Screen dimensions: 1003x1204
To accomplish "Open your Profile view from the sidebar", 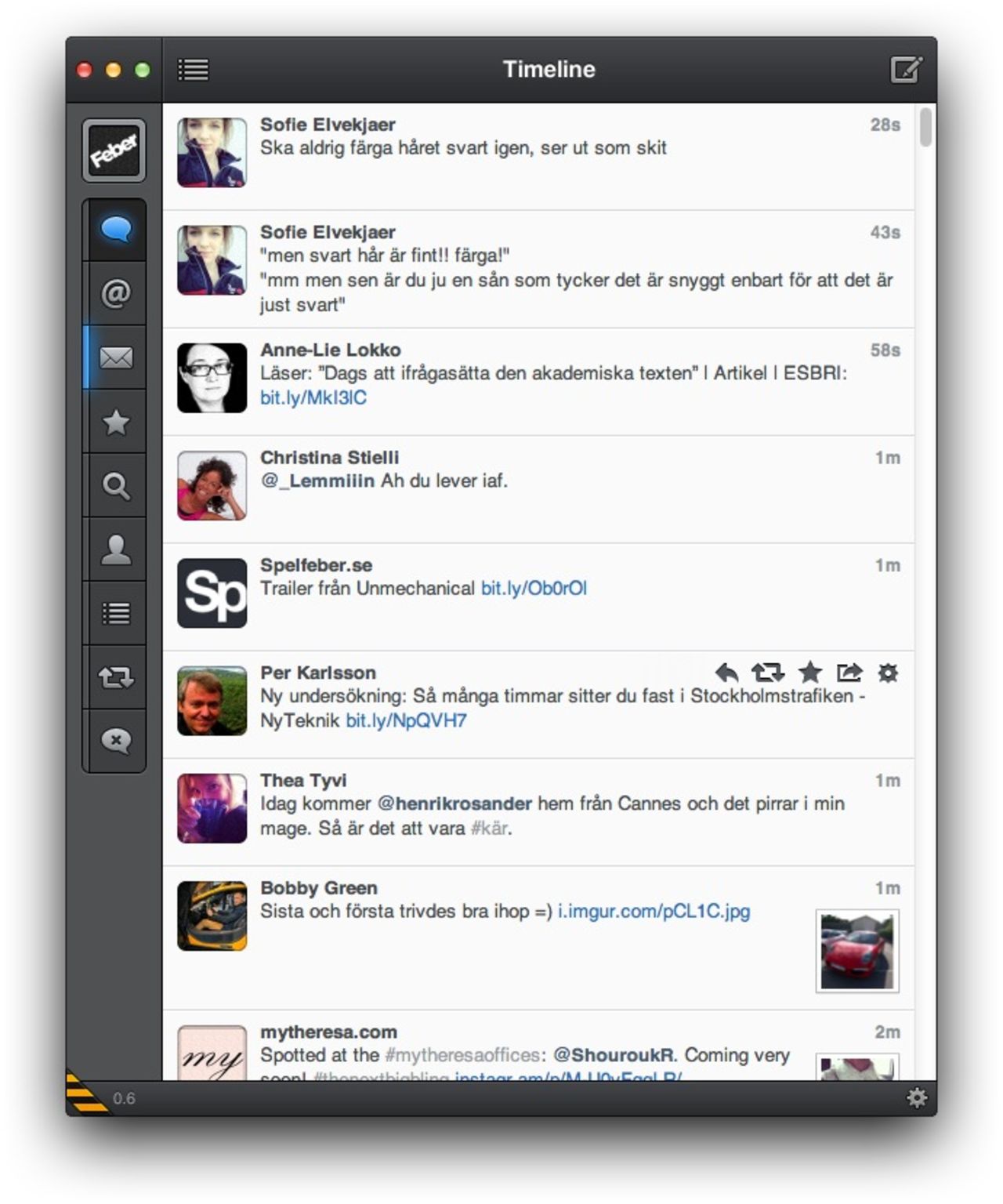I will 115,549.
